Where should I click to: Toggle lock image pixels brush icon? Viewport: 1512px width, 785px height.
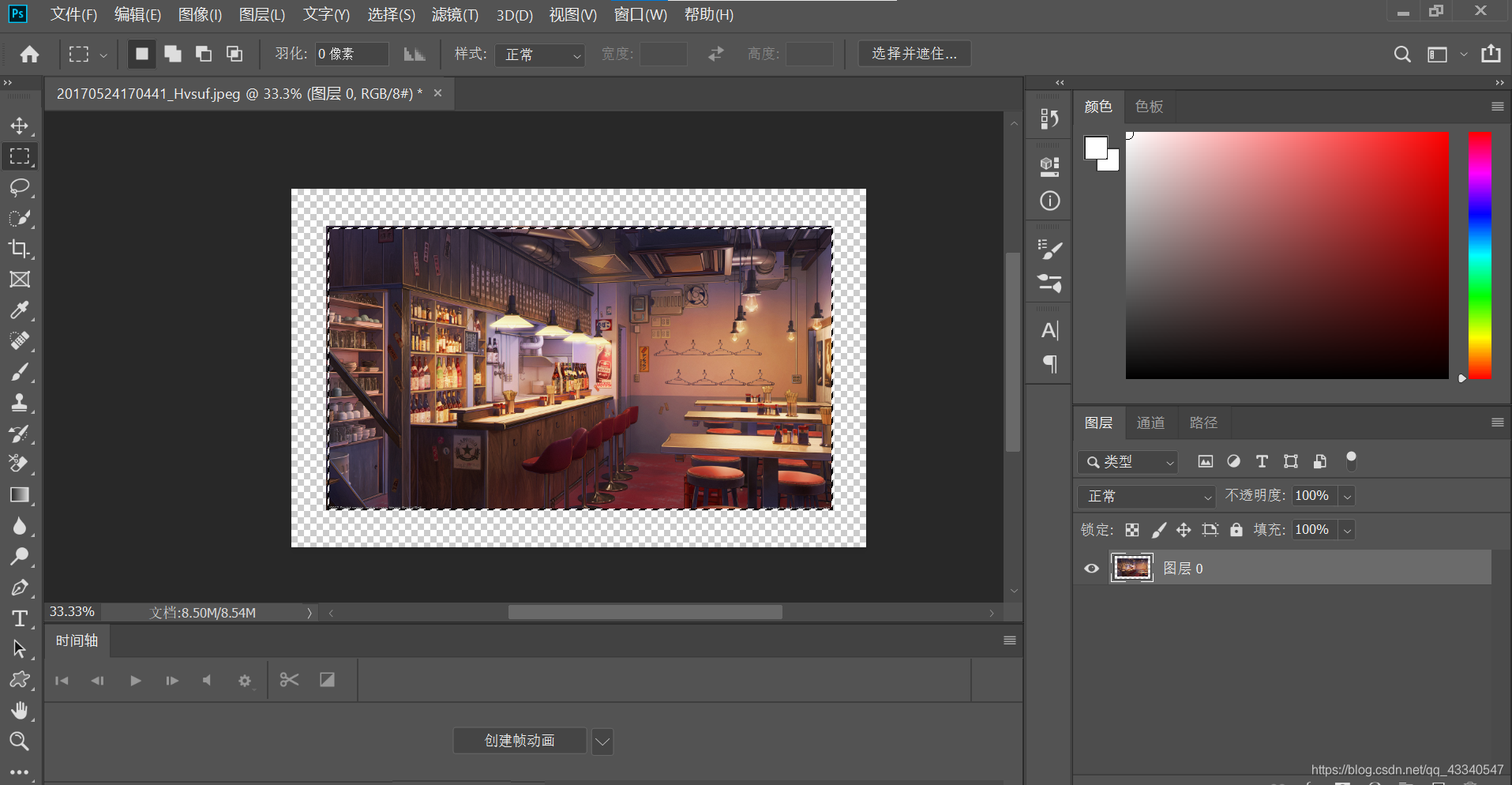click(1158, 530)
